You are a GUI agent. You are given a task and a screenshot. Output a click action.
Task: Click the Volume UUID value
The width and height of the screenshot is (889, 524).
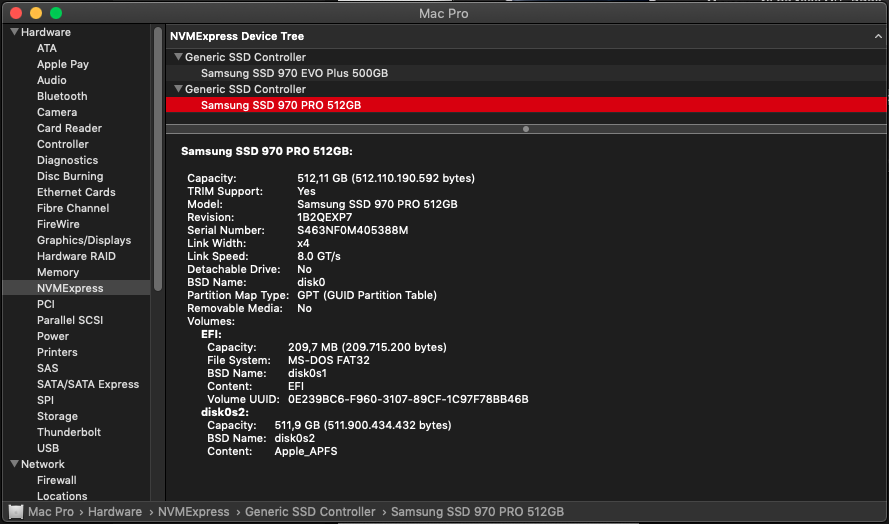pyautogui.click(x=408, y=399)
